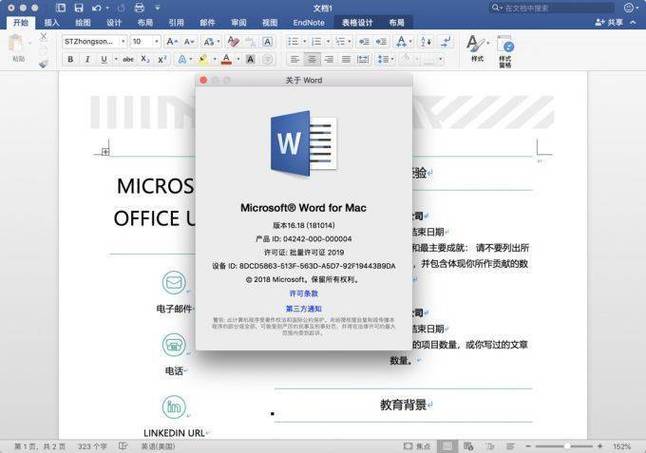
Task: Click the 共享 (Share) button
Action: pyautogui.click(x=609, y=22)
